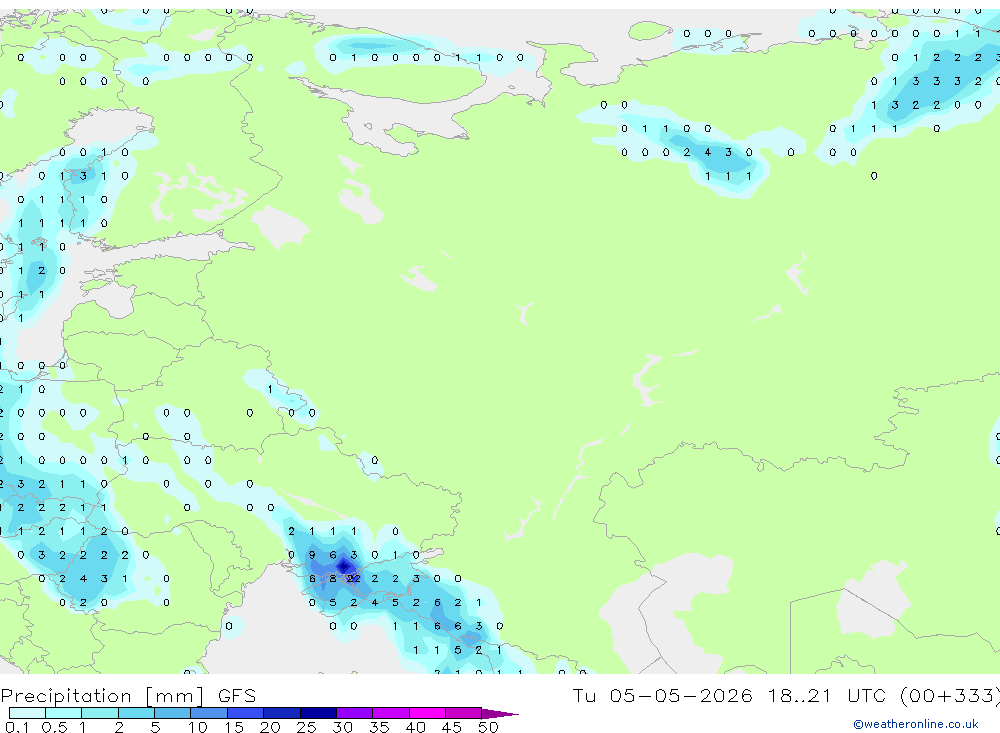Select the 40–45 mm legend swatch
This screenshot has height=733, width=1000.
[x=427, y=713]
